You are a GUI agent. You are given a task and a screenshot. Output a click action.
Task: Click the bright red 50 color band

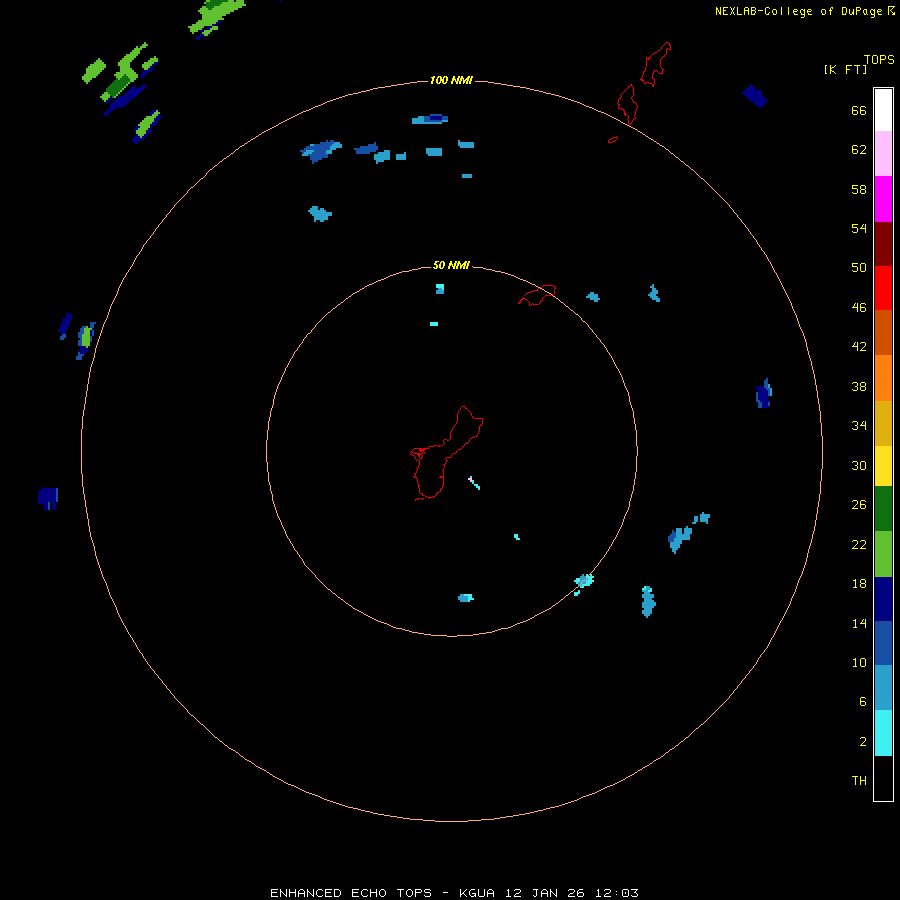[883, 288]
